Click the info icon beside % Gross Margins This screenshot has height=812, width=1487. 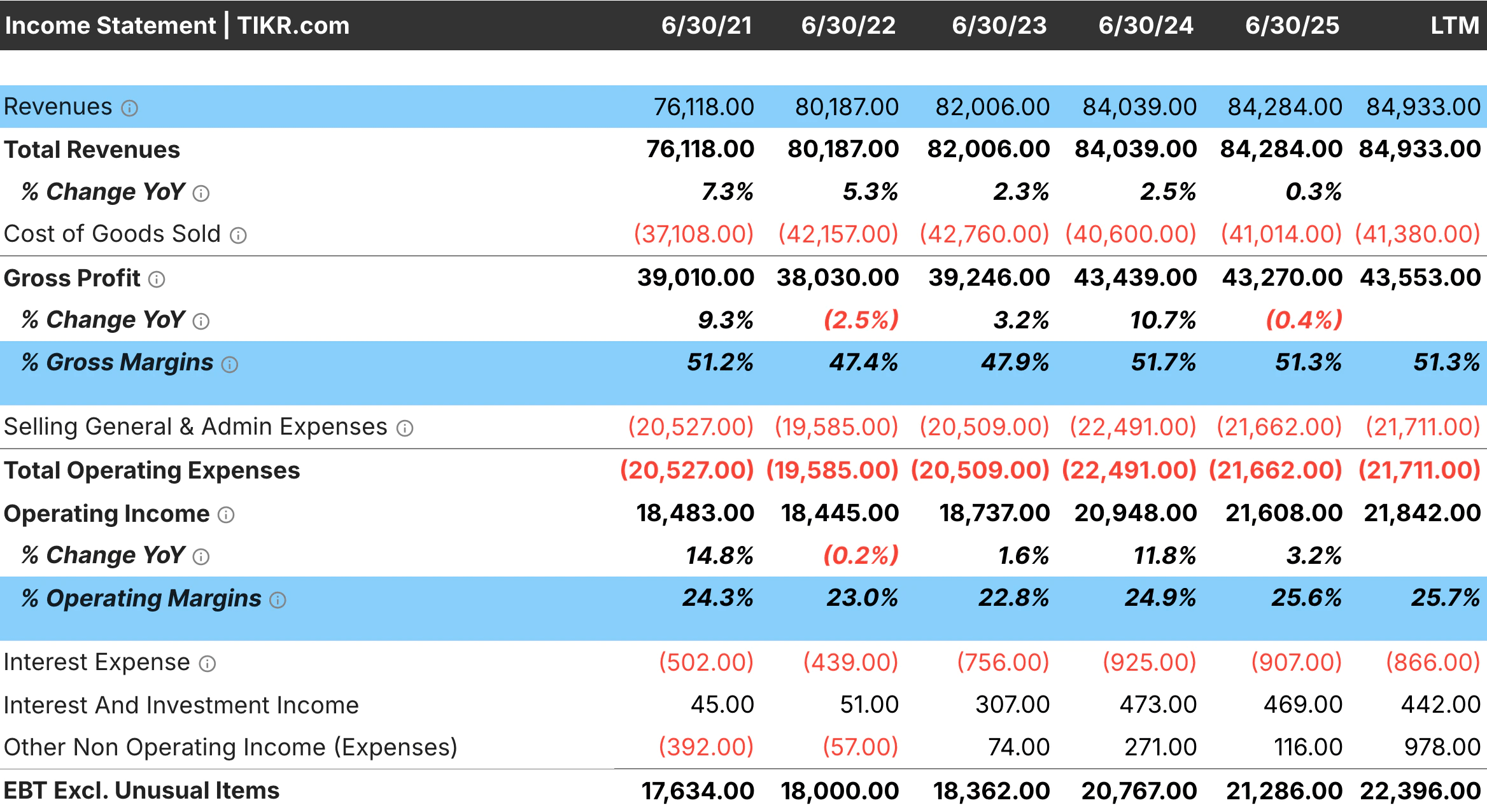pyautogui.click(x=229, y=365)
